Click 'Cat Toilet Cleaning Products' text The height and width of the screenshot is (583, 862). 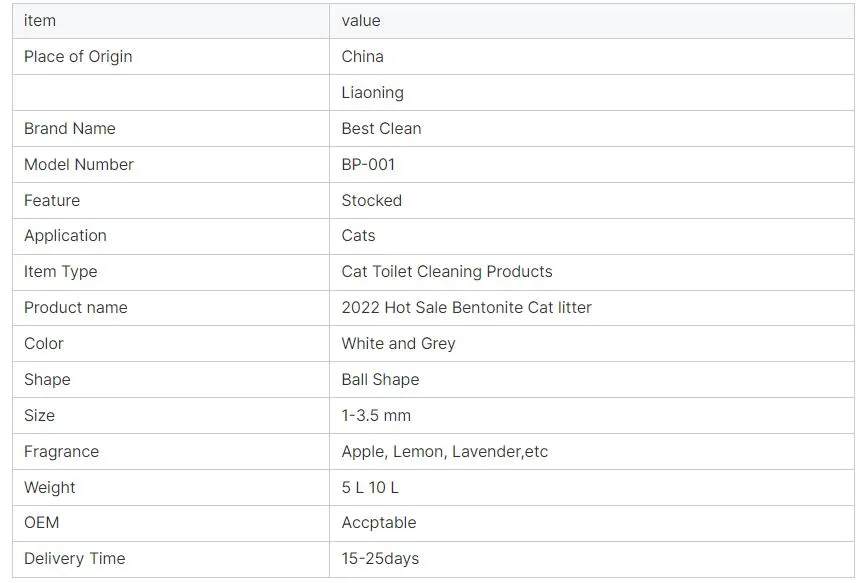[446, 272]
